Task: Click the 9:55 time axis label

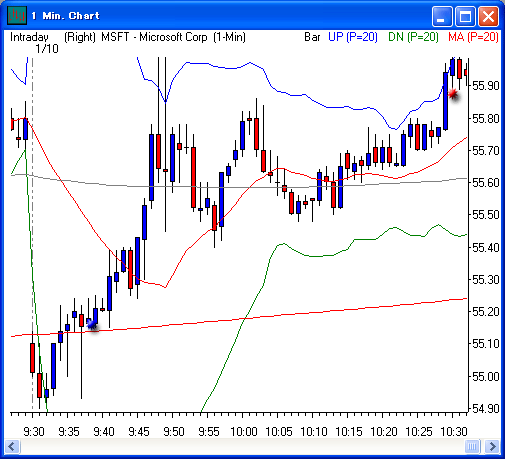Action: click(x=209, y=432)
